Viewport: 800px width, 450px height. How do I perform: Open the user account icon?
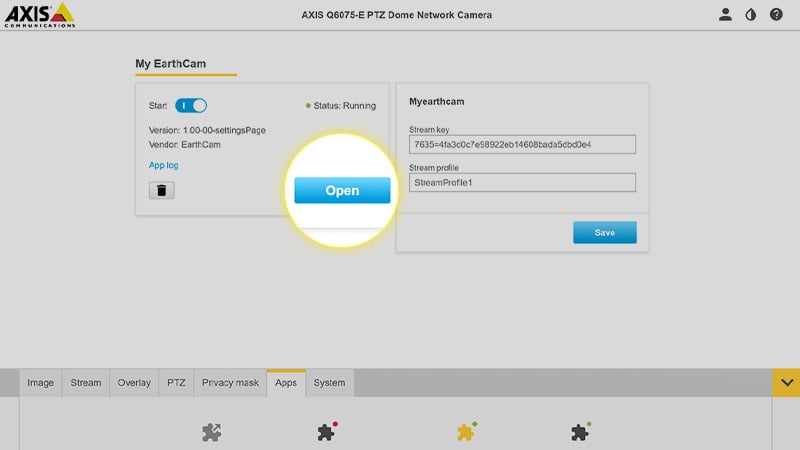tap(725, 14)
